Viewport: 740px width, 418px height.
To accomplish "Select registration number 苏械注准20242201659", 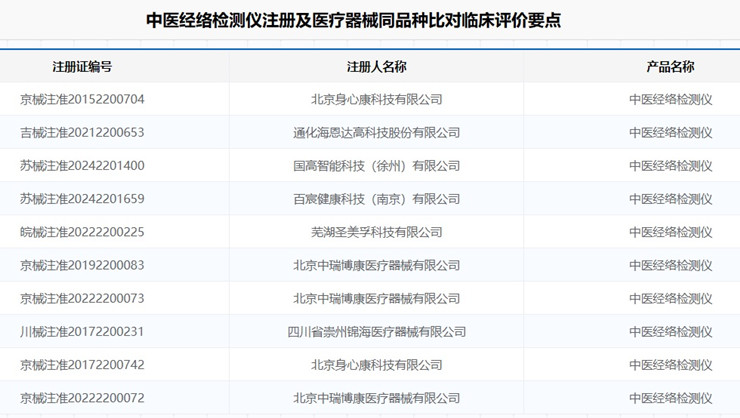I will 82,199.
